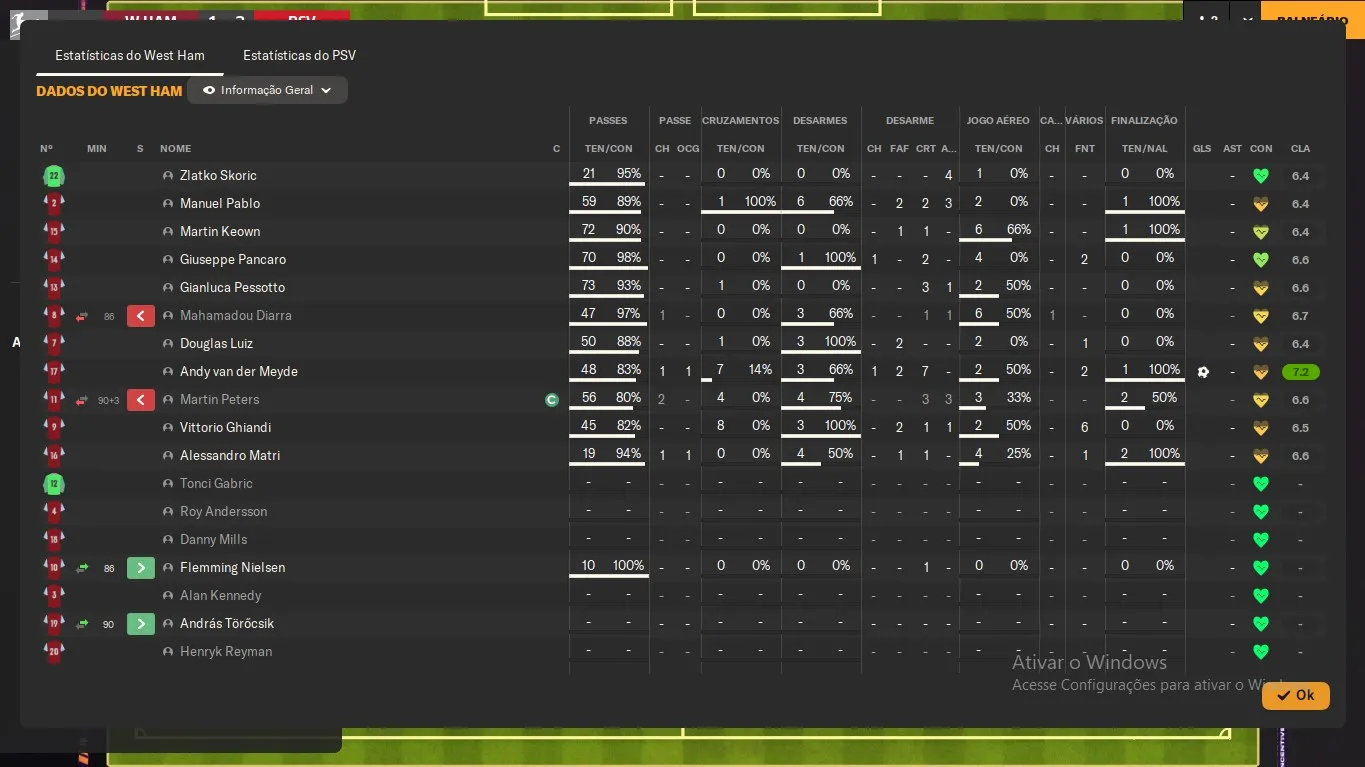Click the PASSES group header
1365x767 pixels.
click(608, 121)
